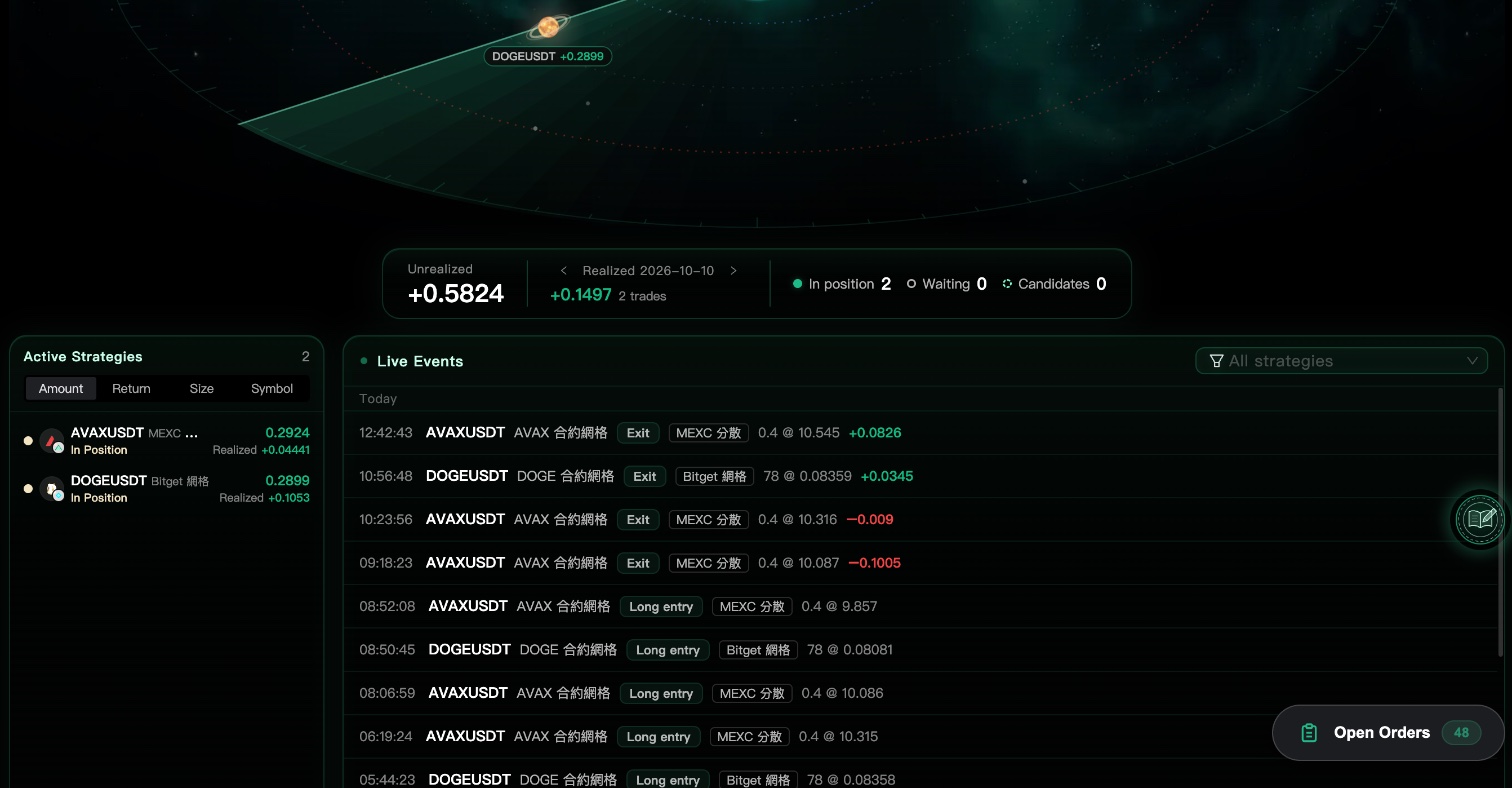Click the −0.1005 loss on 09:18:23 event

(x=875, y=563)
